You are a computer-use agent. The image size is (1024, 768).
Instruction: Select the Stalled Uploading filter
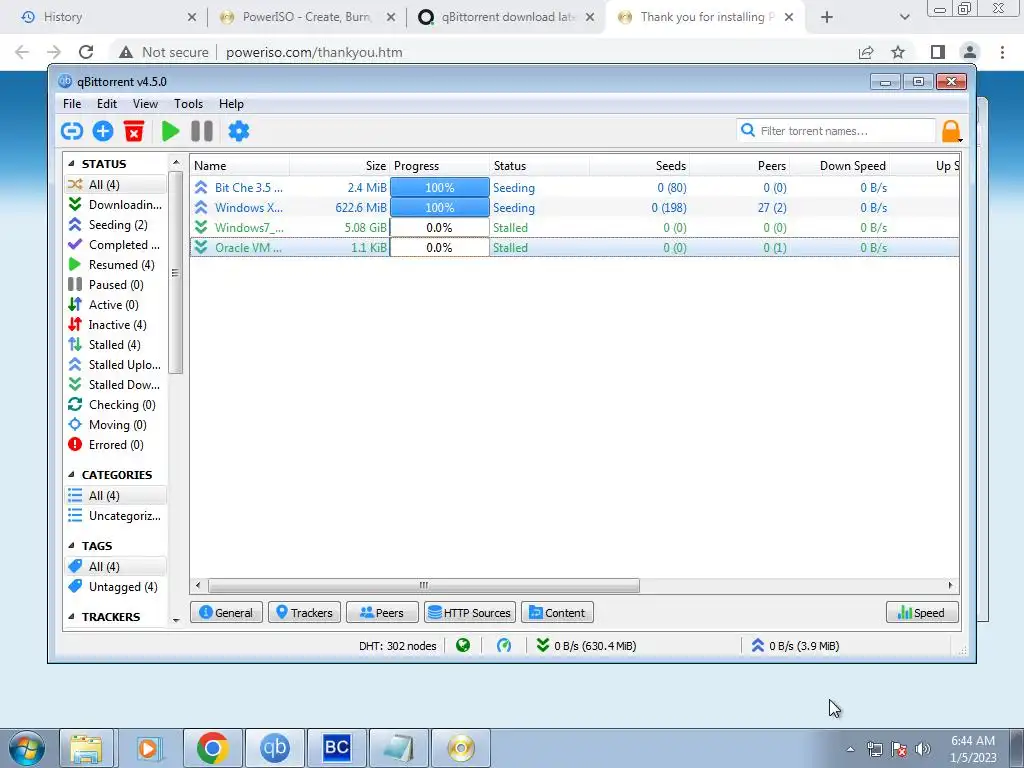(116, 365)
